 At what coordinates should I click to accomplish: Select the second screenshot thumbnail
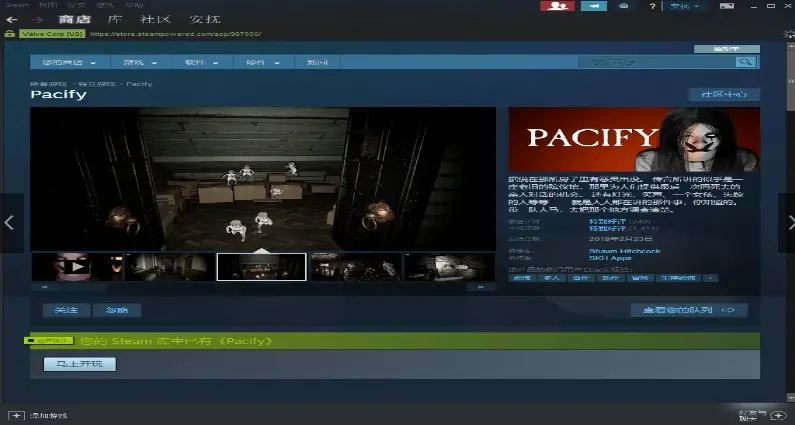[170, 267]
